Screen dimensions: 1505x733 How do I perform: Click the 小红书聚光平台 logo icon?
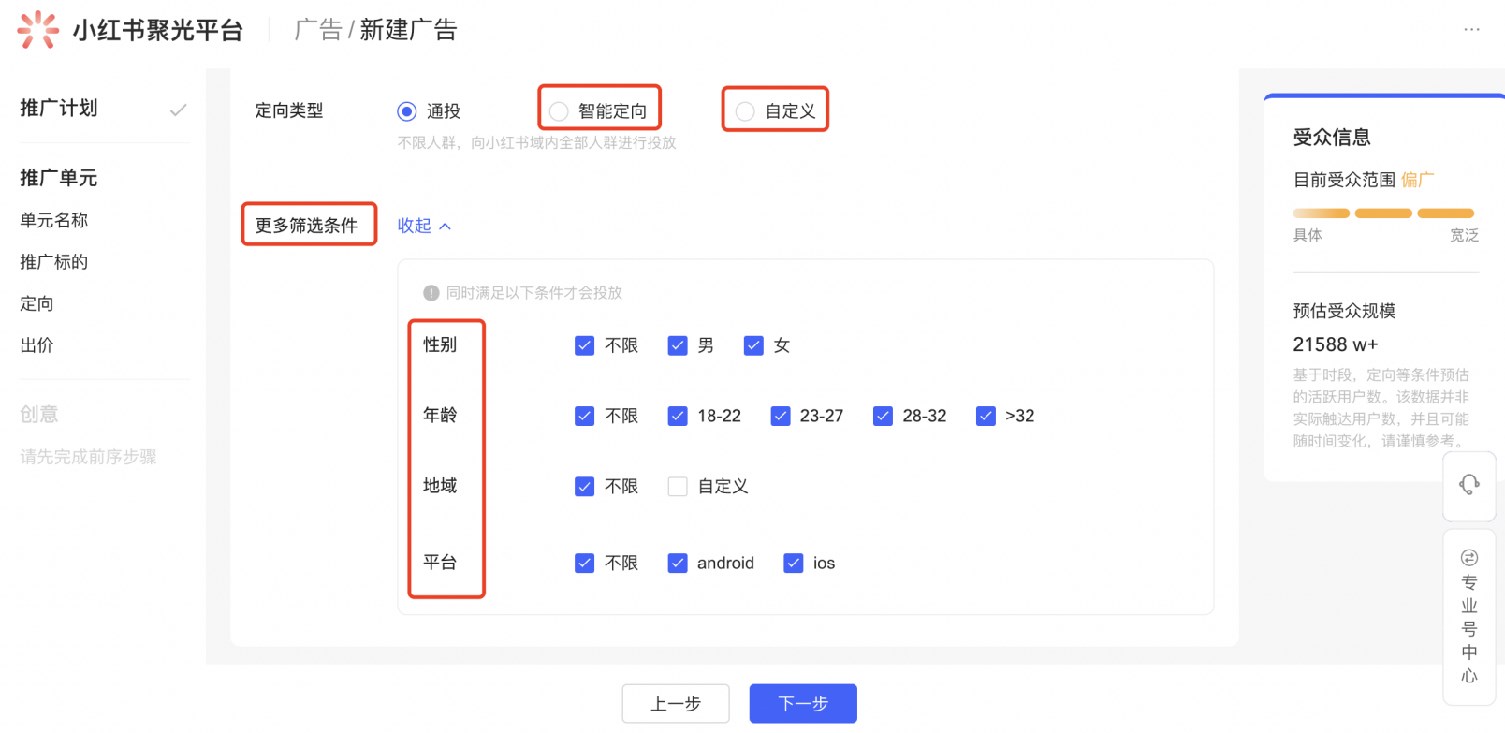click(38, 30)
